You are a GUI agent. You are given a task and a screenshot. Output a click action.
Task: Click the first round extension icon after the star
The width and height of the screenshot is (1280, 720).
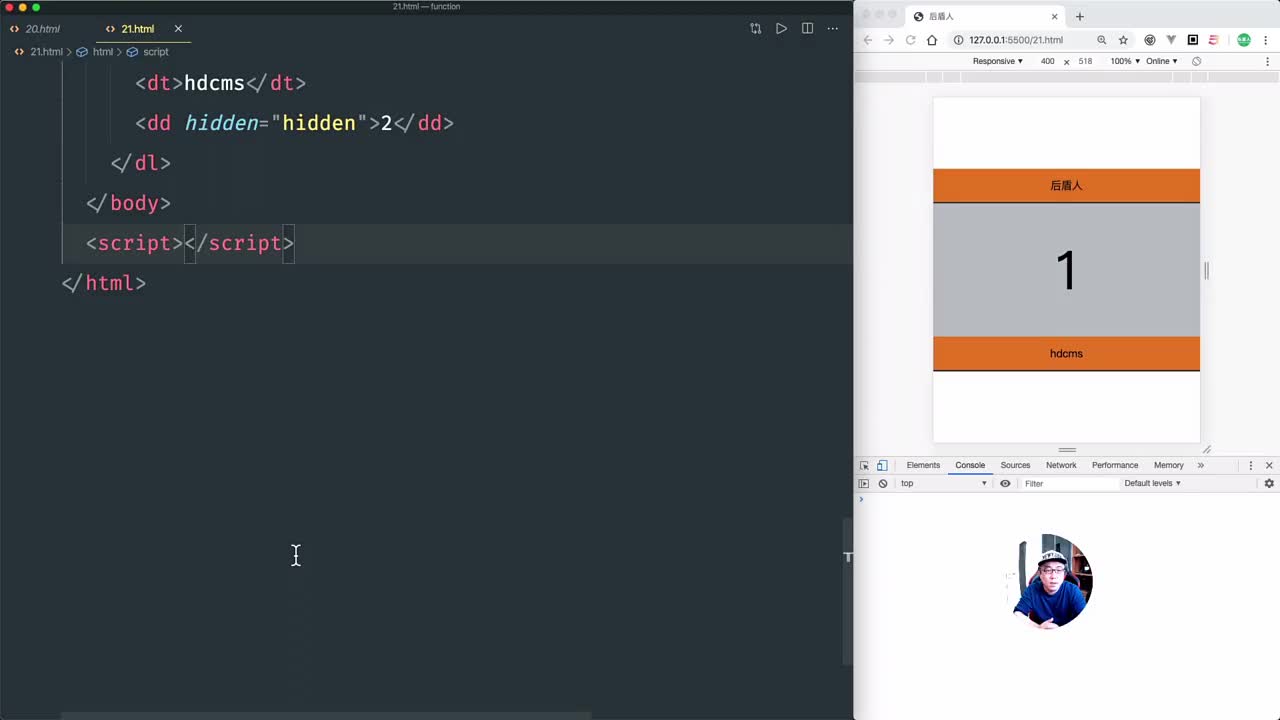coord(1150,40)
